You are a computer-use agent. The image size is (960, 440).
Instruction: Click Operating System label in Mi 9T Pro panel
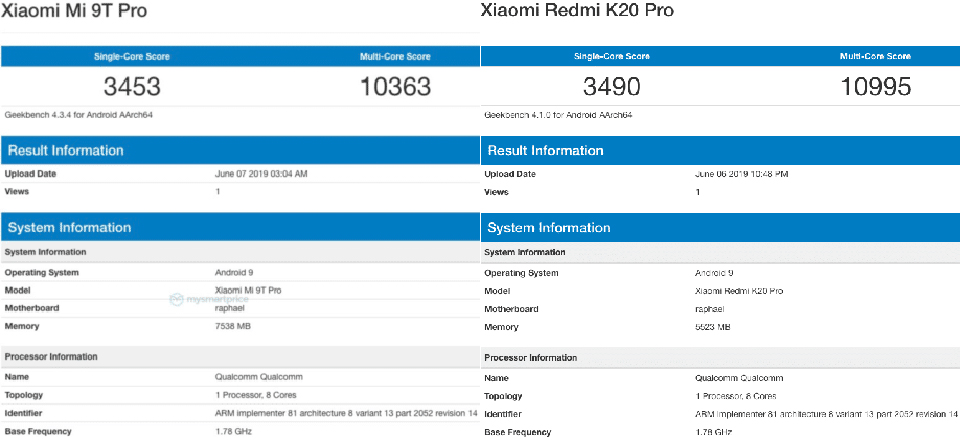[42, 273]
